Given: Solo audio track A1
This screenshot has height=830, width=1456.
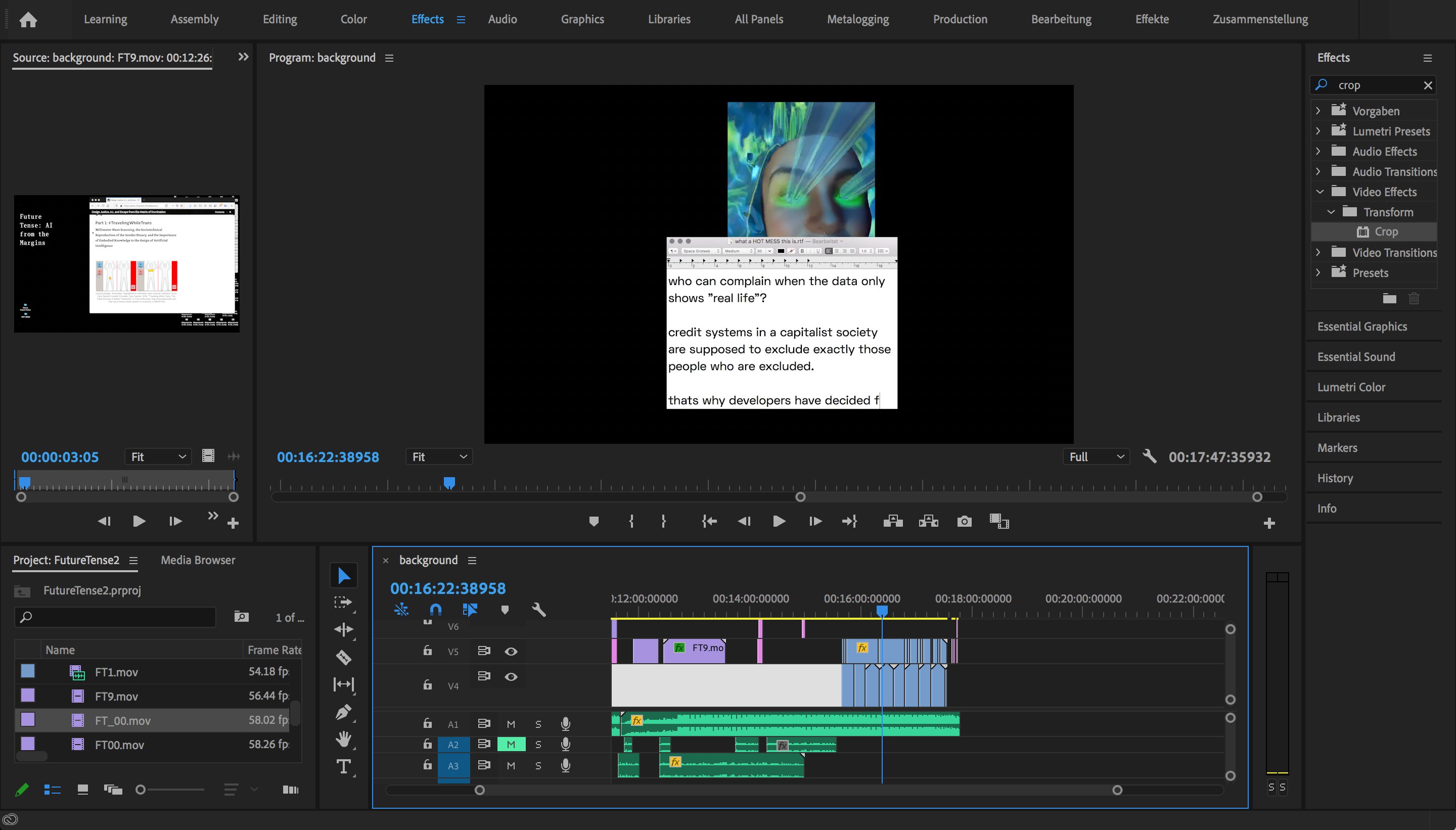Looking at the screenshot, I should 537,724.
